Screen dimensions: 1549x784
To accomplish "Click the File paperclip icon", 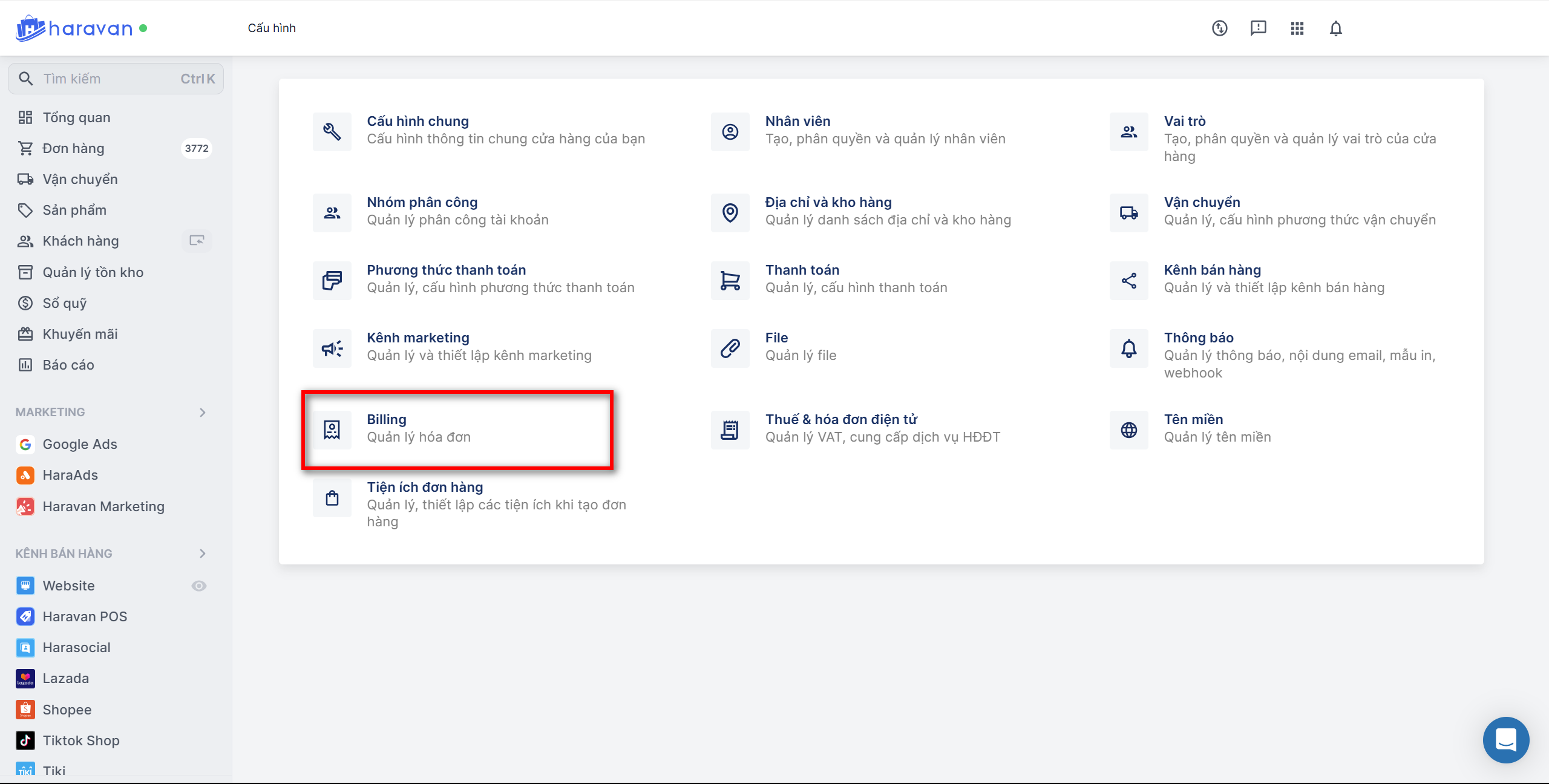I will (x=730, y=348).
